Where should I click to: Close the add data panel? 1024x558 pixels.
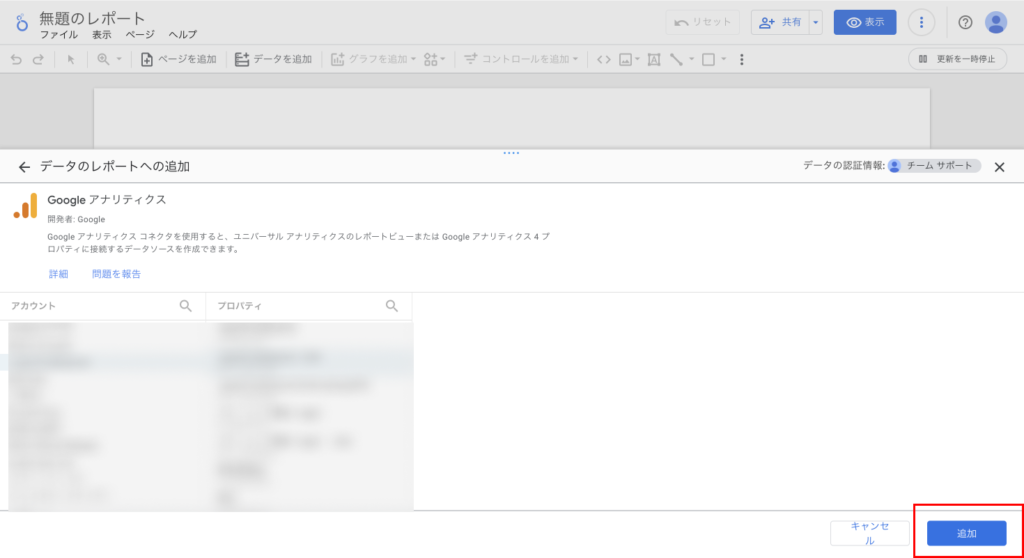click(x=999, y=167)
